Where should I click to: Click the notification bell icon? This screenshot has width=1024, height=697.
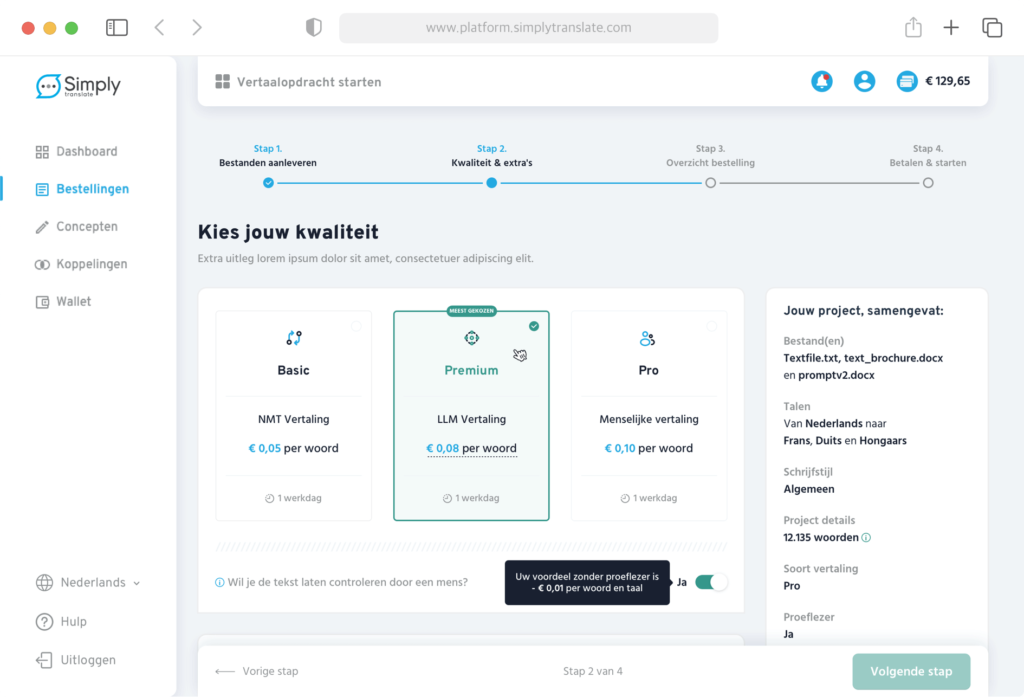[822, 82]
